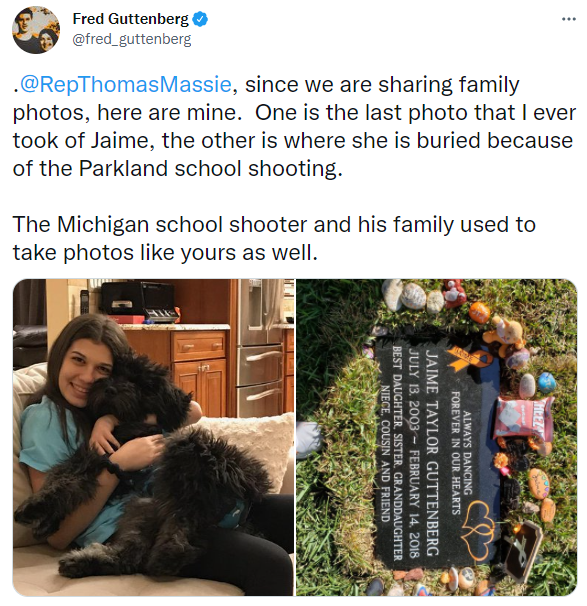This screenshot has height=606, width=587.
Task: Click the black printer on the kitchen counter
Action: [140, 303]
